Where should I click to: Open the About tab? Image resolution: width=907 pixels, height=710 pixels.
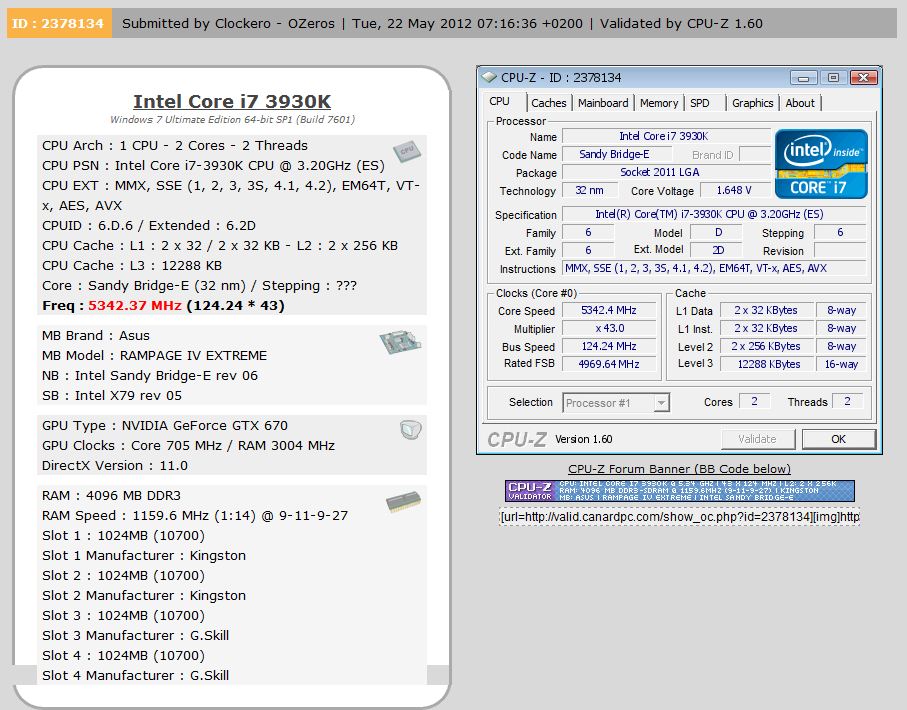coord(800,103)
